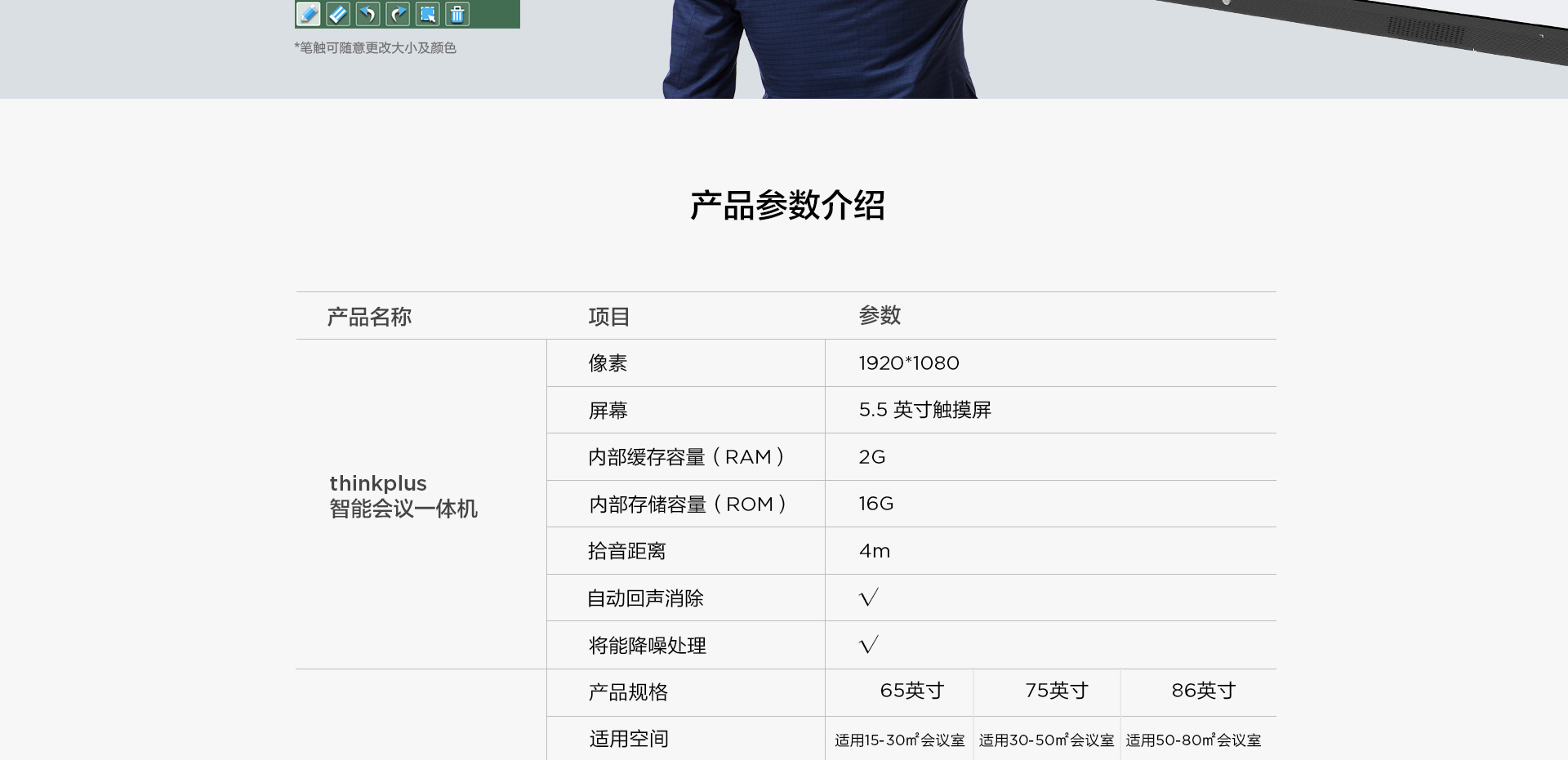Click the "自动回声消除" row label
Image resolution: width=1568 pixels, height=760 pixels.
[645, 598]
